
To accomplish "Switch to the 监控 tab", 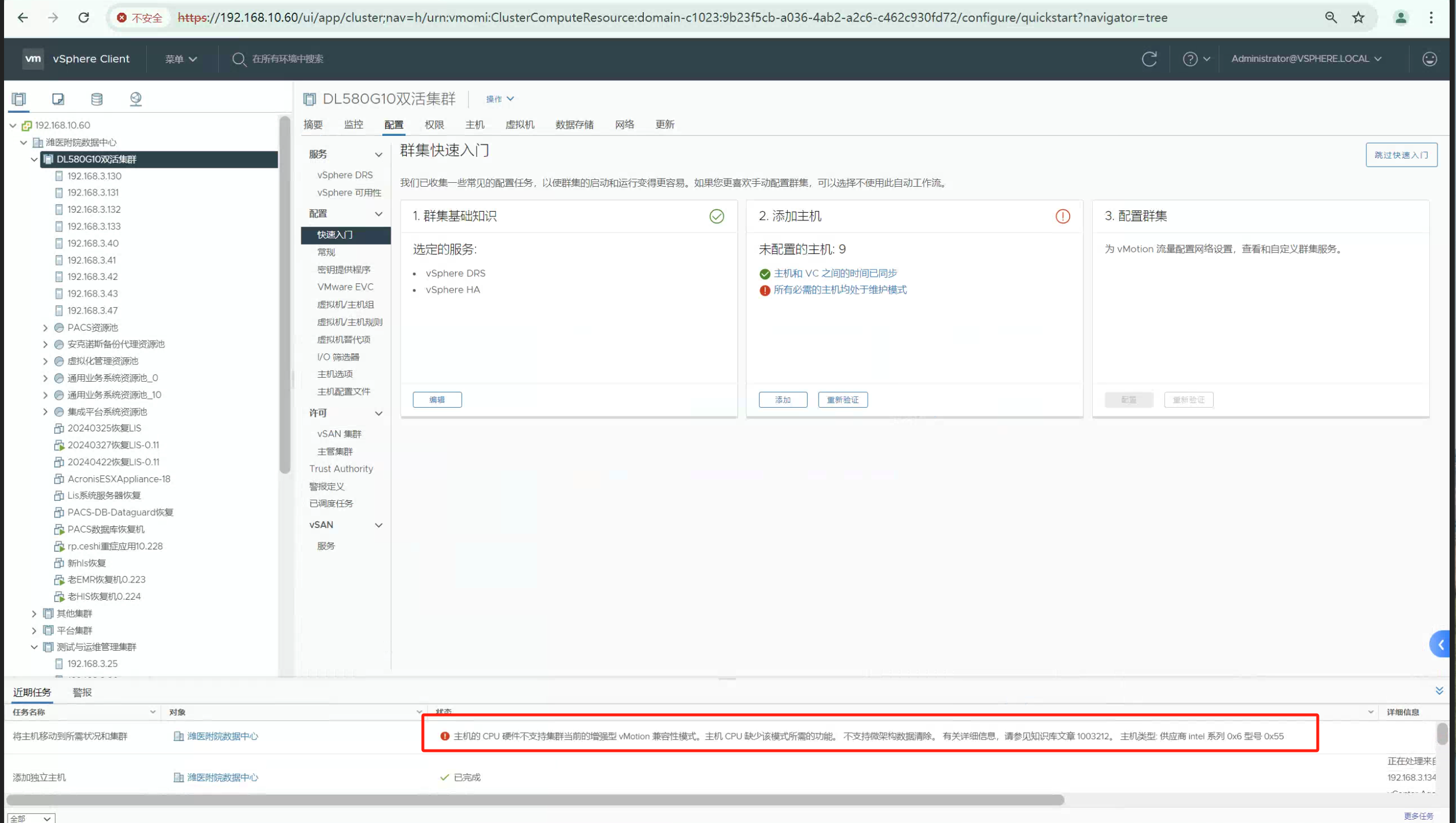I will [353, 124].
